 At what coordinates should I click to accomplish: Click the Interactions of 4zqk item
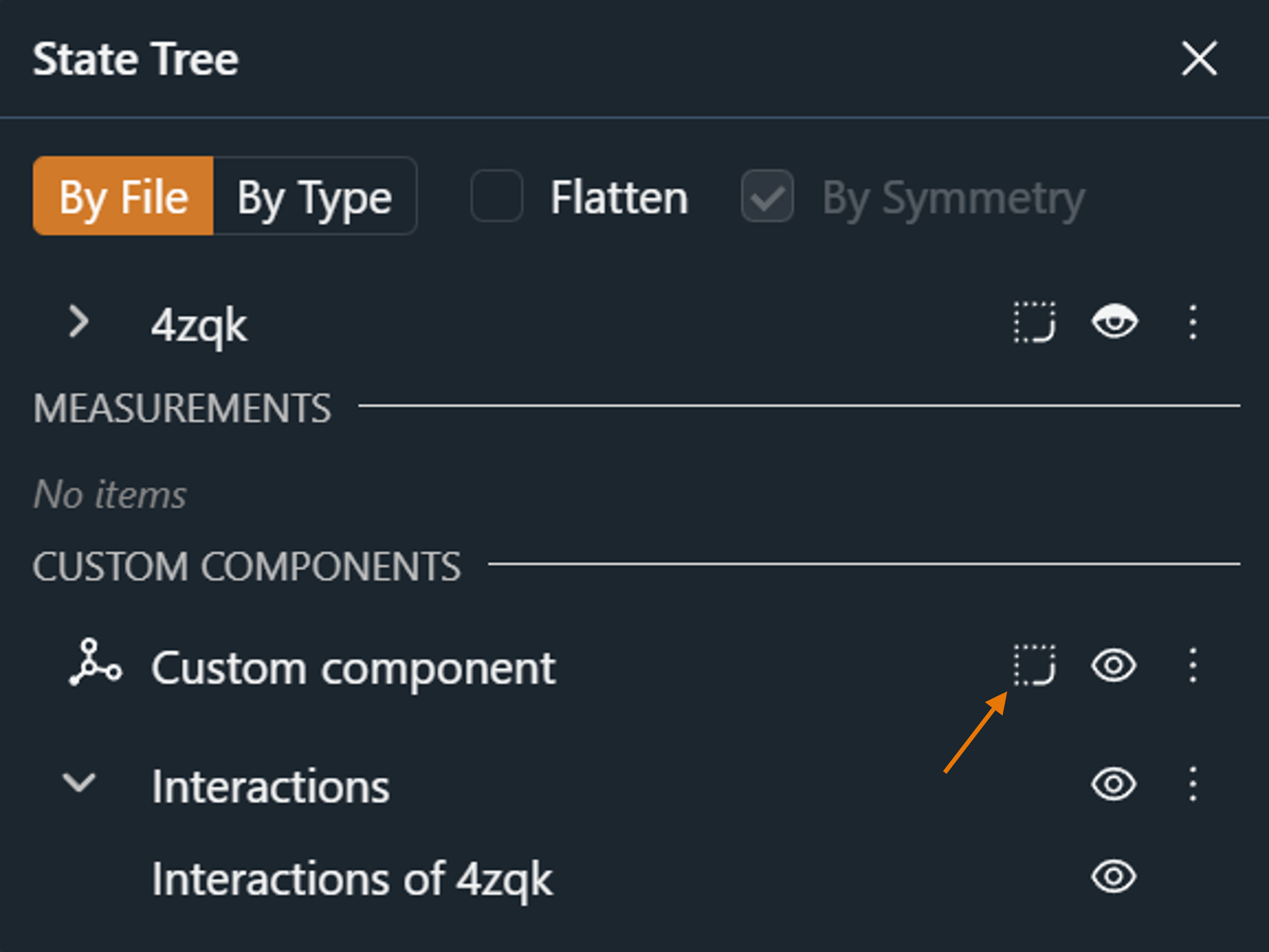click(x=352, y=878)
